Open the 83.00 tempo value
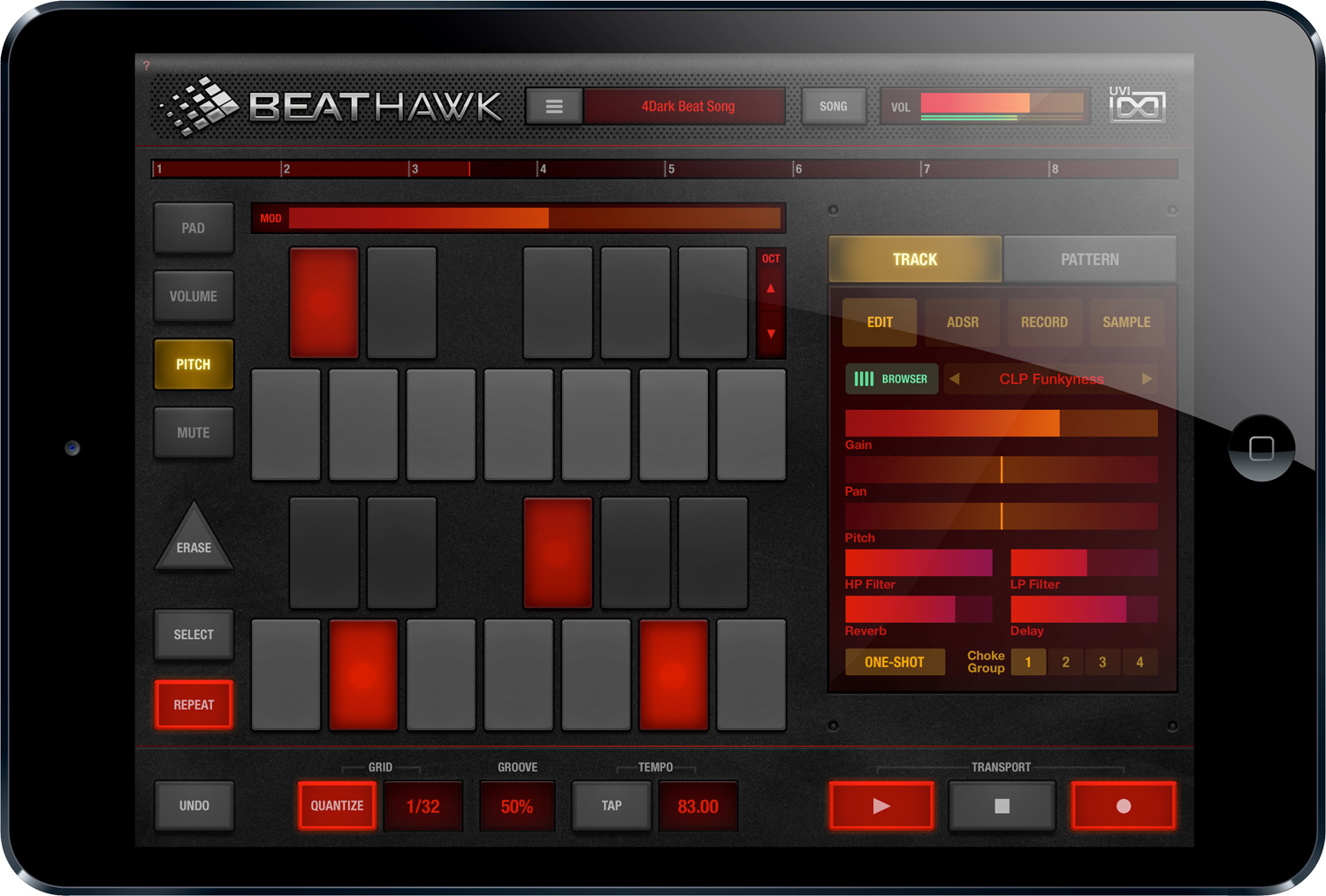 (x=698, y=806)
